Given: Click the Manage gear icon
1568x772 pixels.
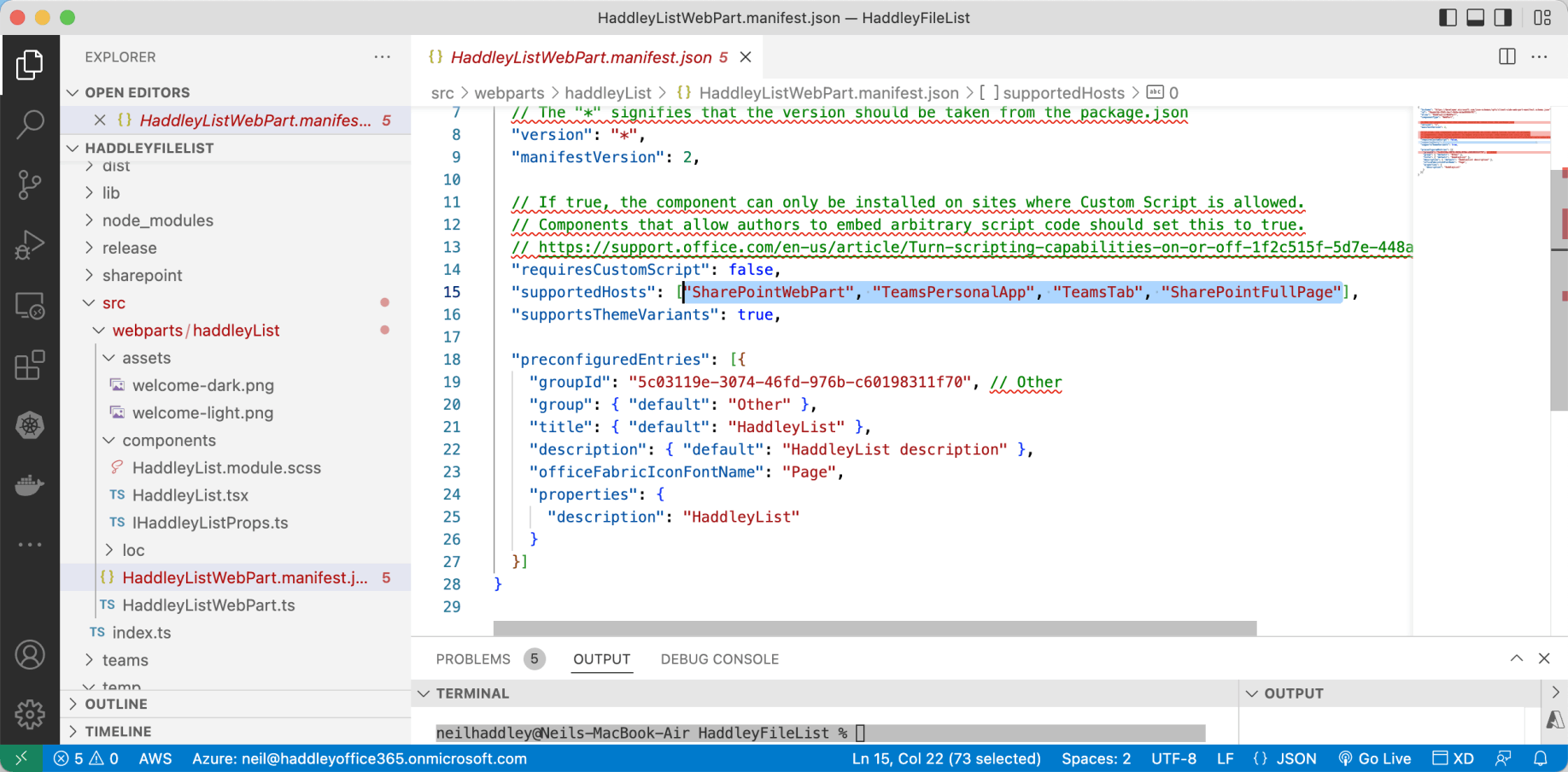Looking at the screenshot, I should (x=30, y=714).
